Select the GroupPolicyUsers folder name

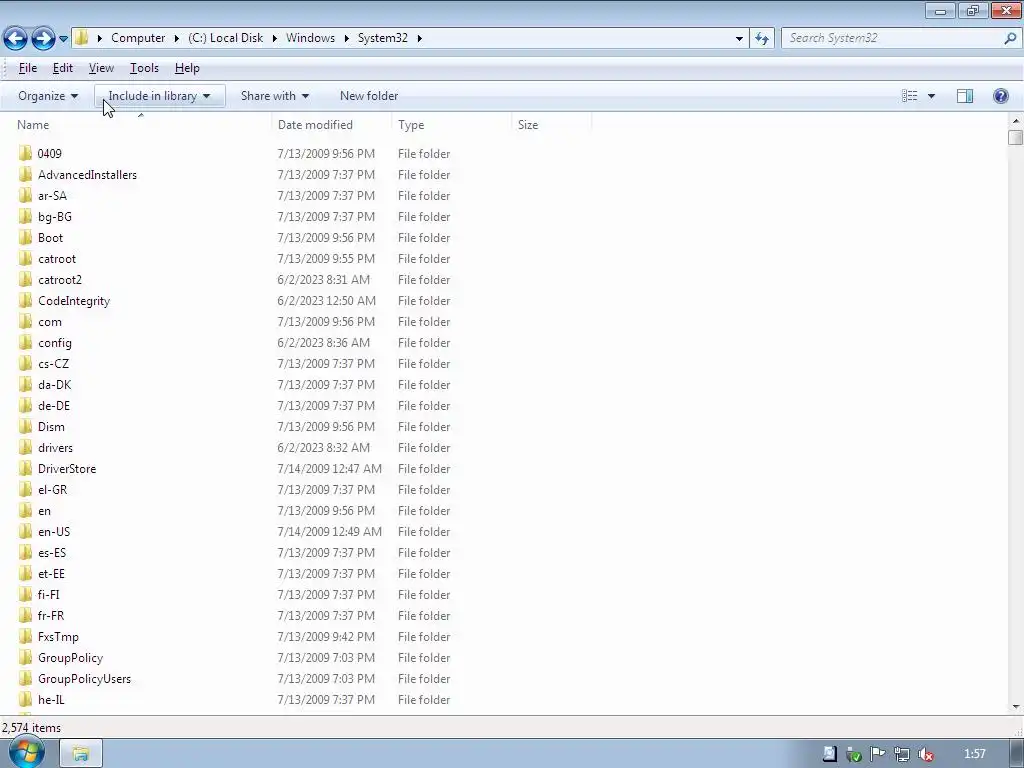point(84,679)
